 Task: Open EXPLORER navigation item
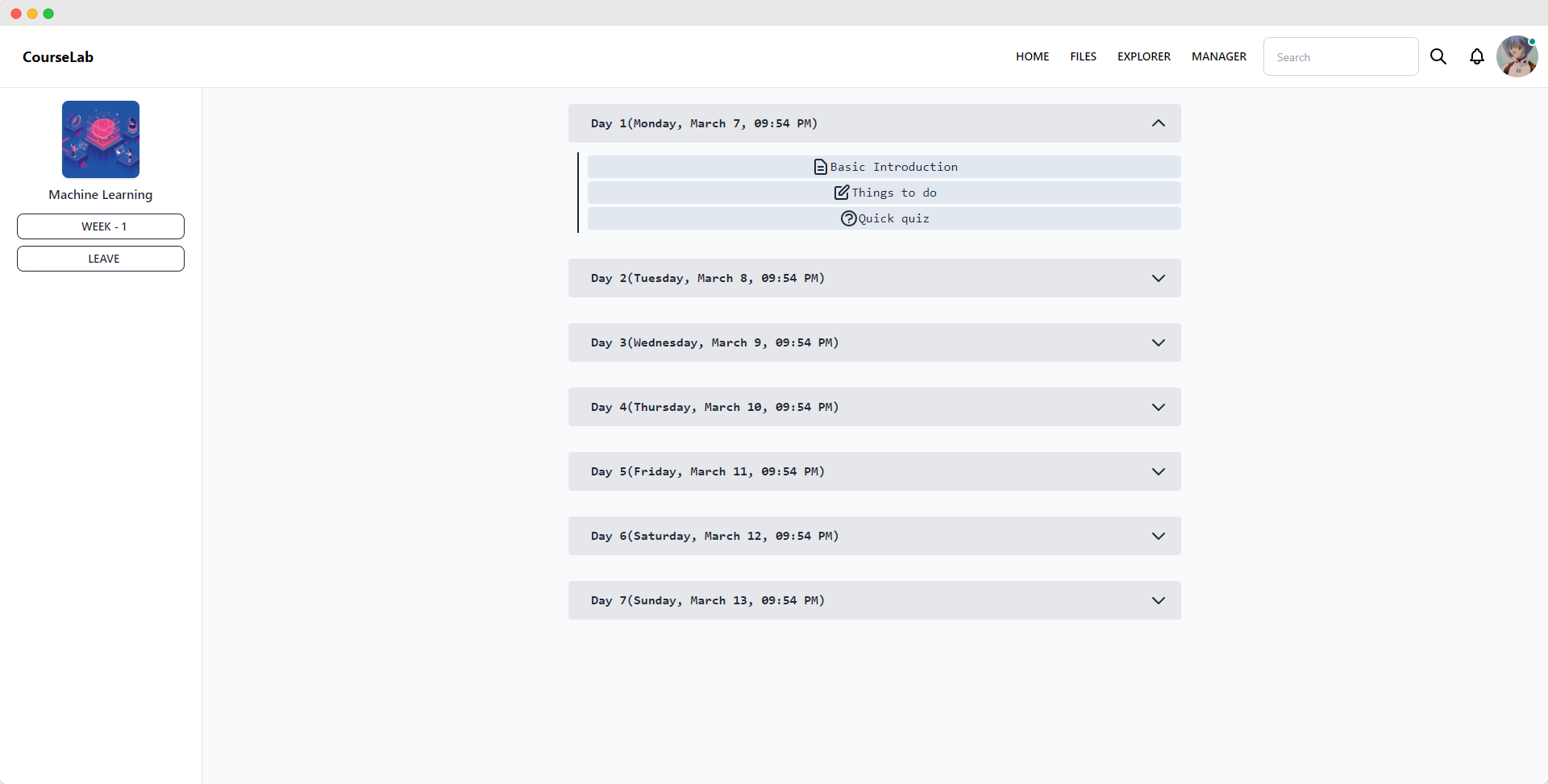(x=1143, y=56)
